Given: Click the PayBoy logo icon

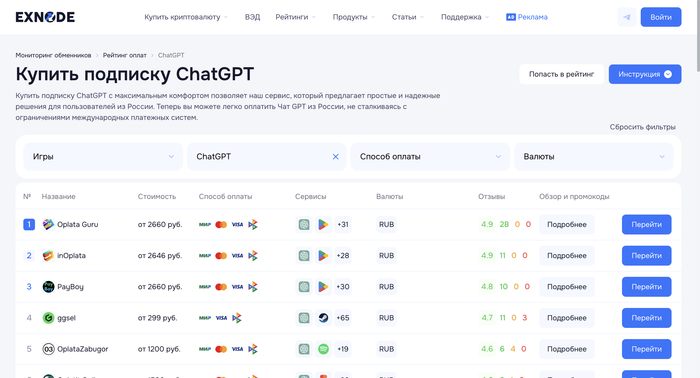Looking at the screenshot, I should click(48, 287).
